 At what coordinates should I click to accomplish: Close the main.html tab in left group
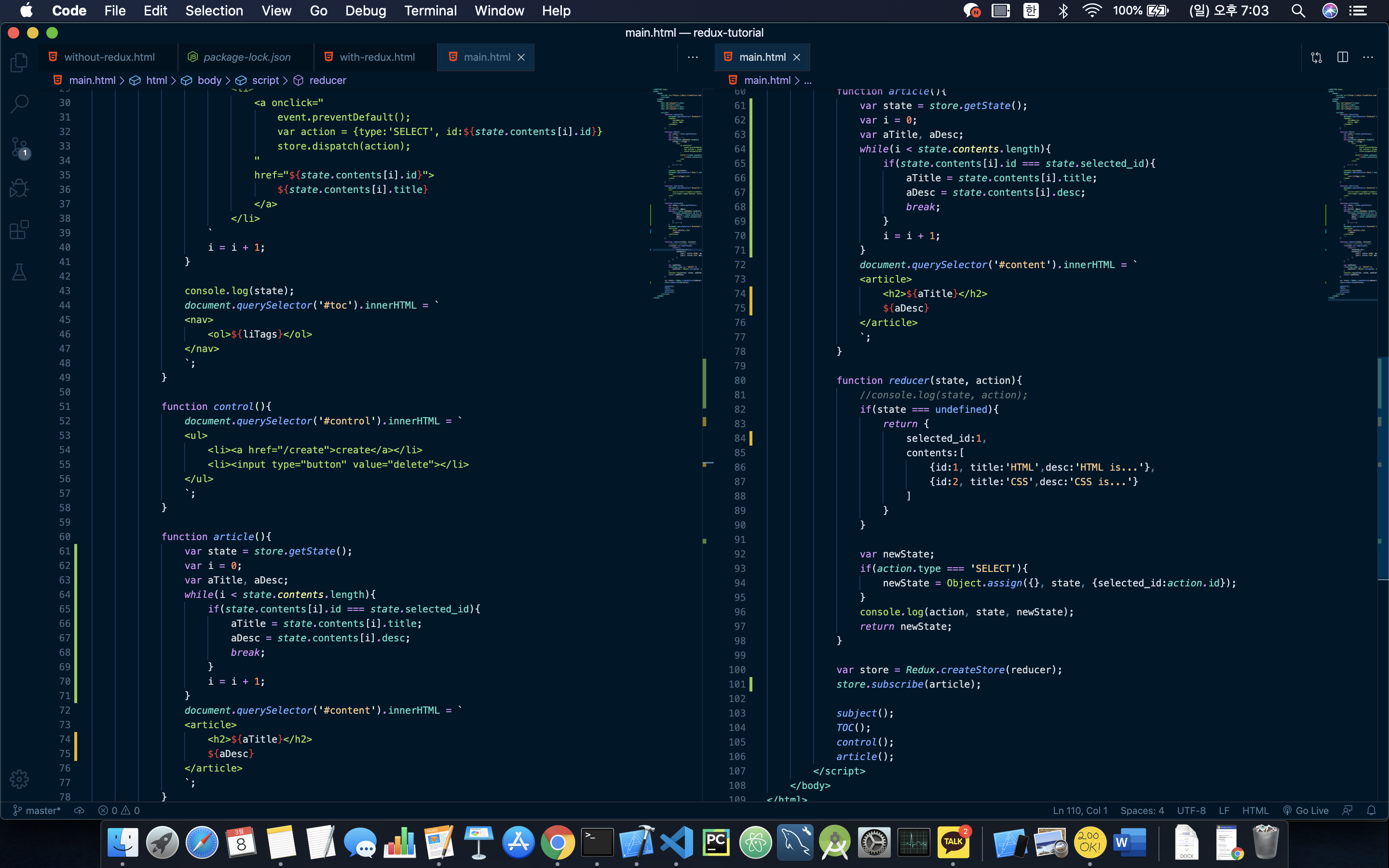(521, 57)
